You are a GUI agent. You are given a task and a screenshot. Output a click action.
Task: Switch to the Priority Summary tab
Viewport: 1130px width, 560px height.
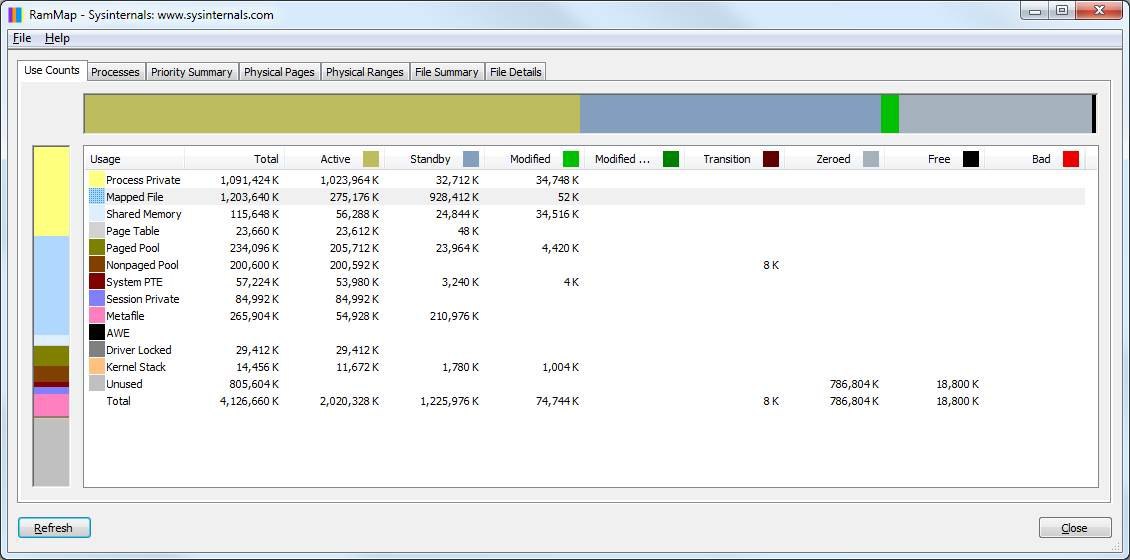pos(192,72)
